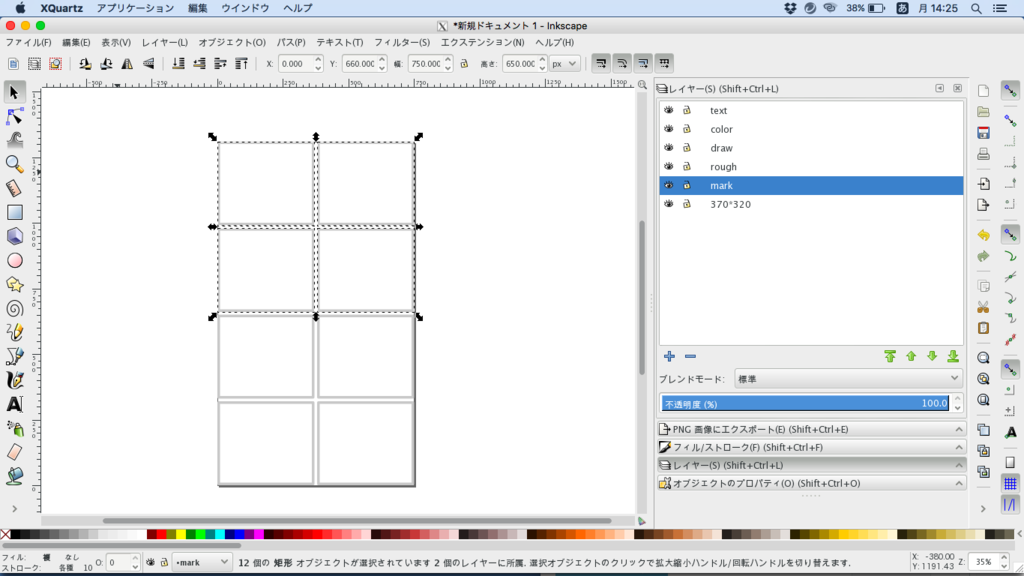Viewport: 1024px width, 576px height.
Task: Open the blend mode dropdown
Action: click(x=848, y=379)
